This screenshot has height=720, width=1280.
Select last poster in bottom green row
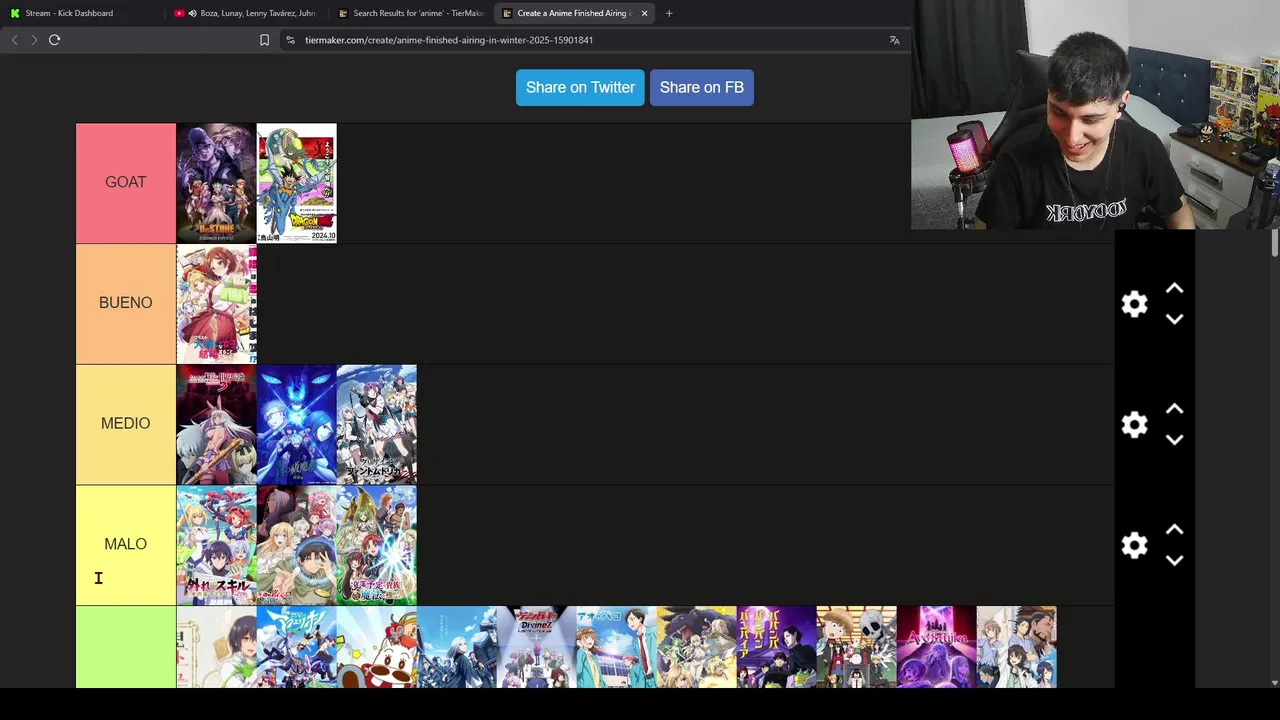pos(1016,647)
